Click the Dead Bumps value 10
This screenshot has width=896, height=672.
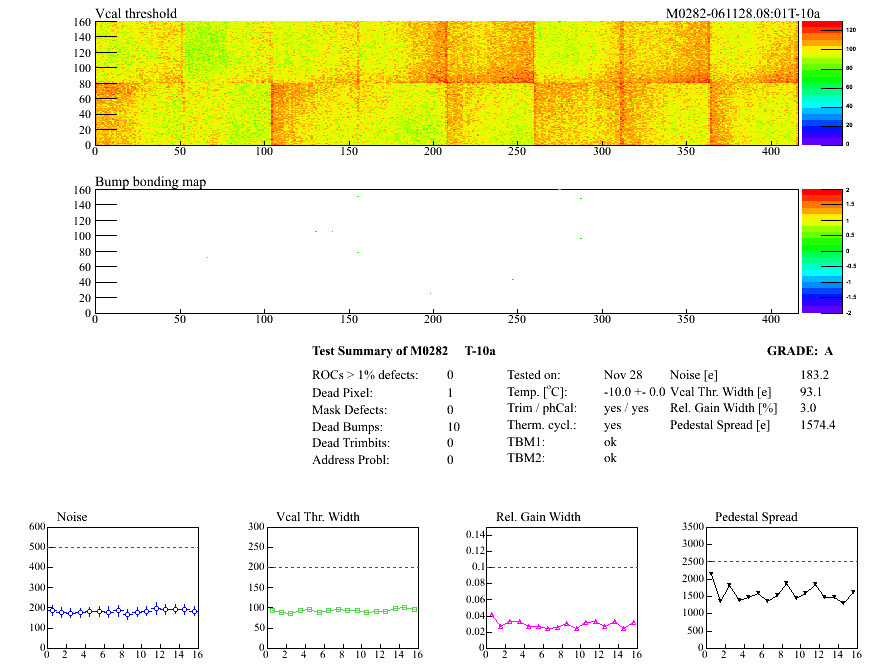point(453,427)
